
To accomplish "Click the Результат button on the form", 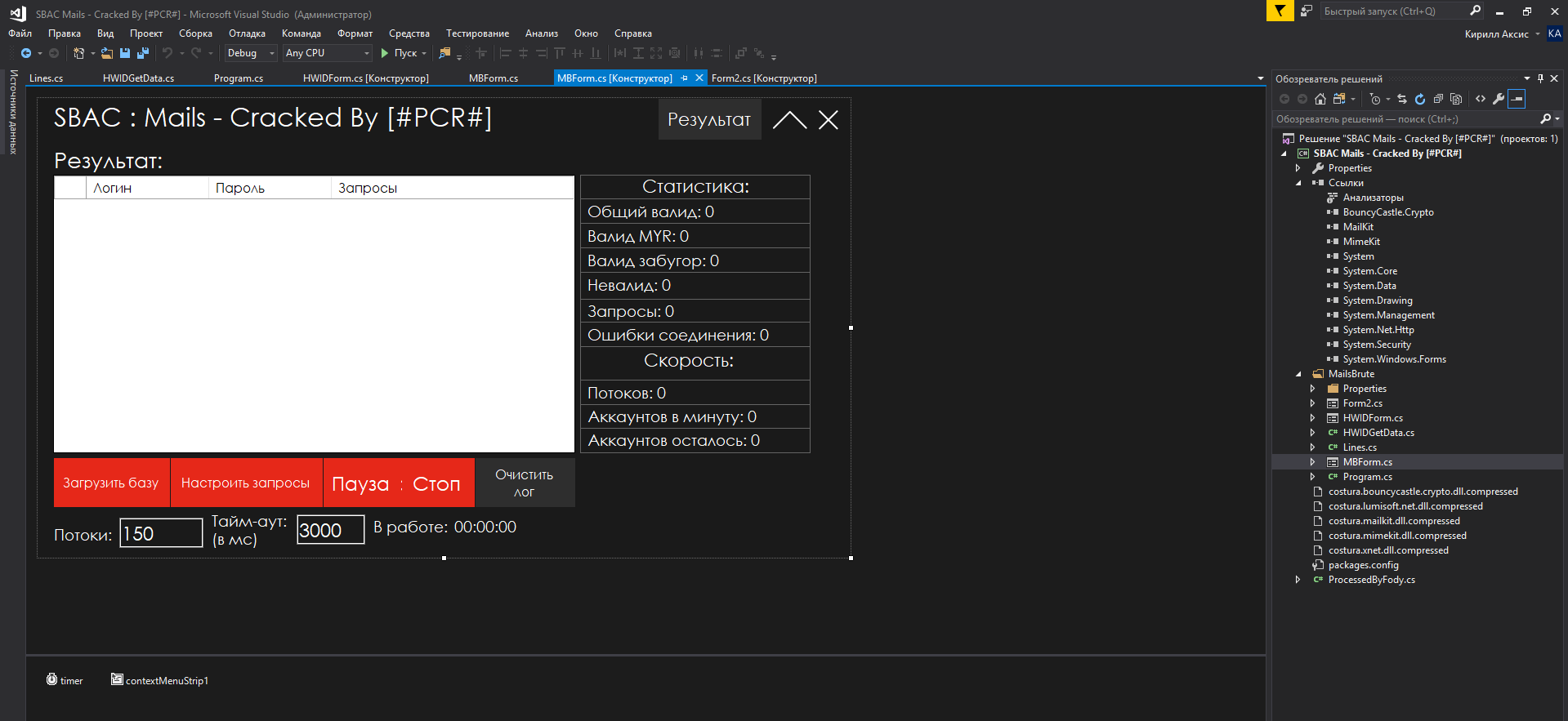I will (x=709, y=119).
